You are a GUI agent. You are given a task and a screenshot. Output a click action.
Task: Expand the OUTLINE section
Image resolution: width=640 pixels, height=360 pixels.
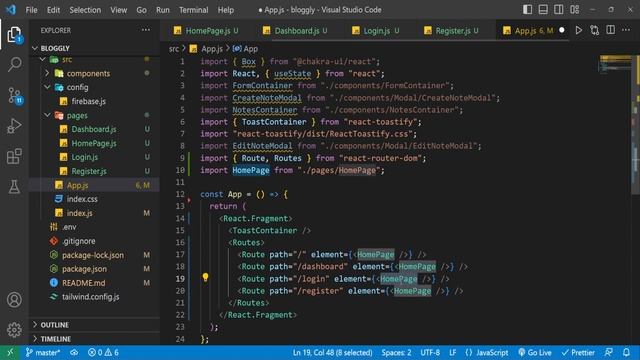[x=35, y=324]
